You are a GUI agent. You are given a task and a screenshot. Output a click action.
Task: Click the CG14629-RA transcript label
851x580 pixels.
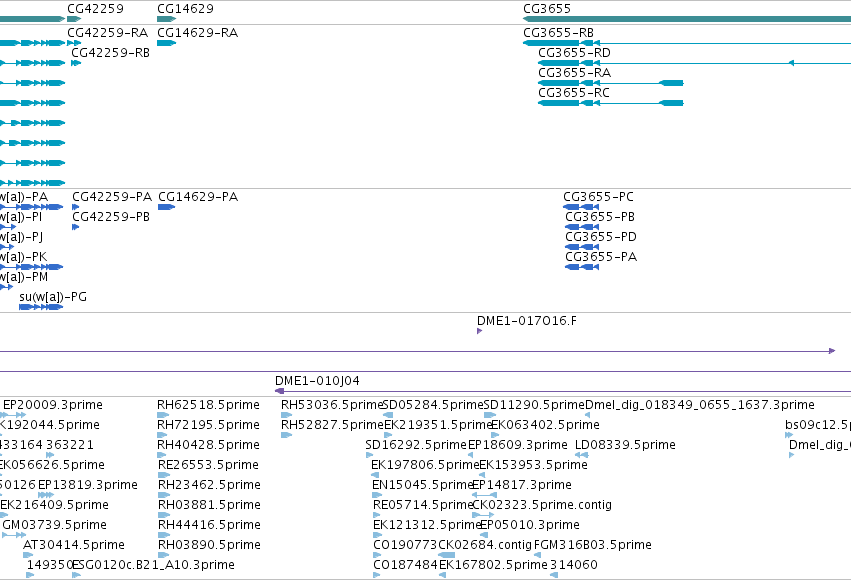click(198, 33)
